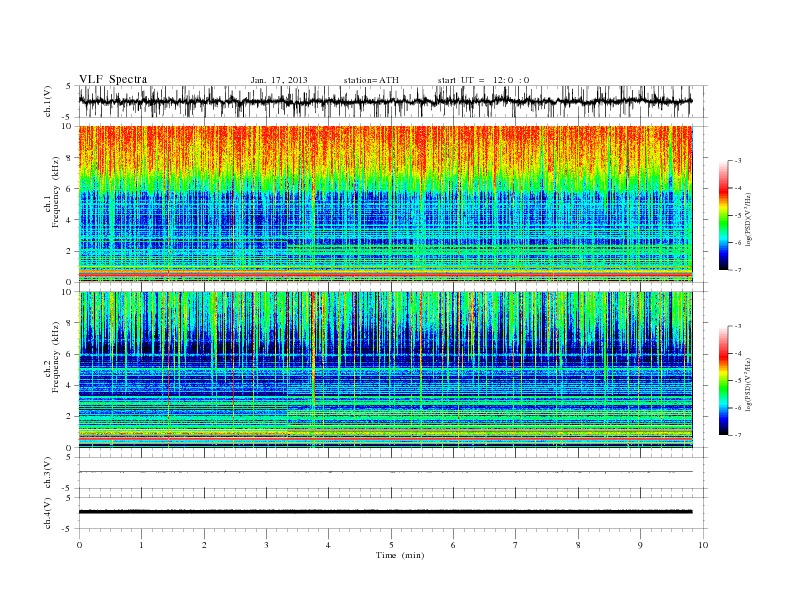This screenshot has height=612, width=792.
Task: Click the ch.2 spectrogram color bar
Action: [x=723, y=381]
